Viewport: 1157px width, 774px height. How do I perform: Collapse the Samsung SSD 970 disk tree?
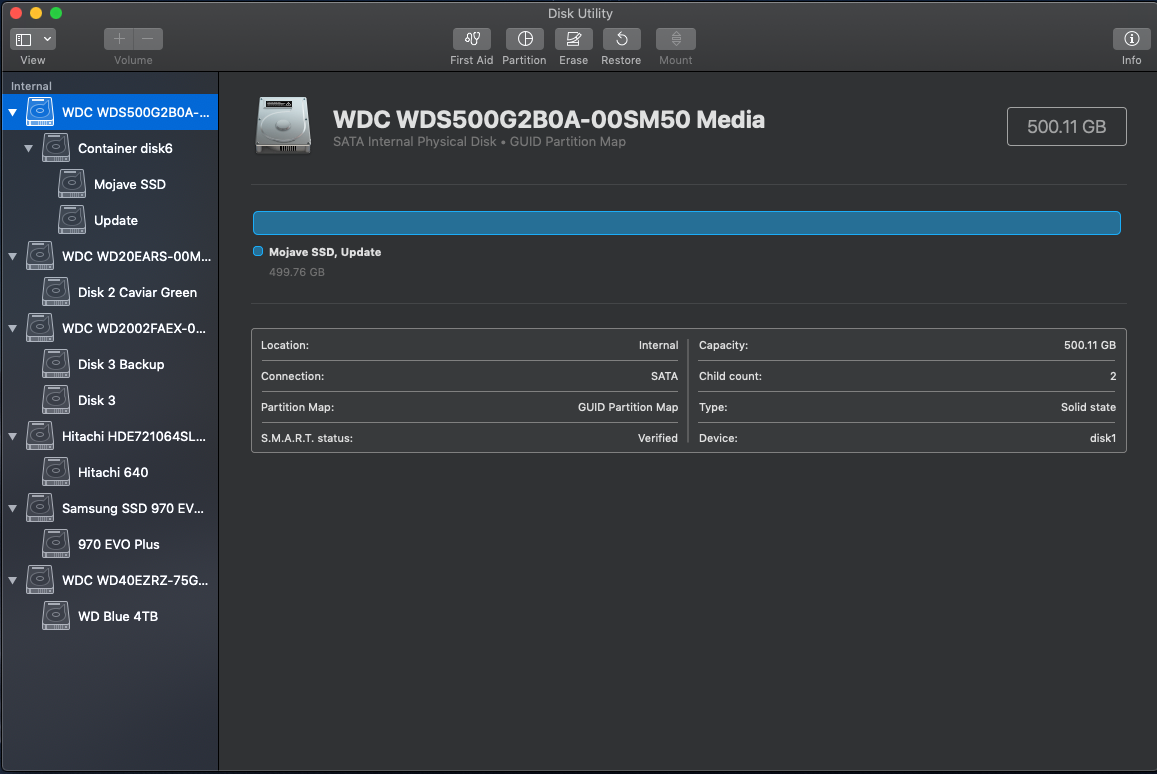(x=13, y=508)
